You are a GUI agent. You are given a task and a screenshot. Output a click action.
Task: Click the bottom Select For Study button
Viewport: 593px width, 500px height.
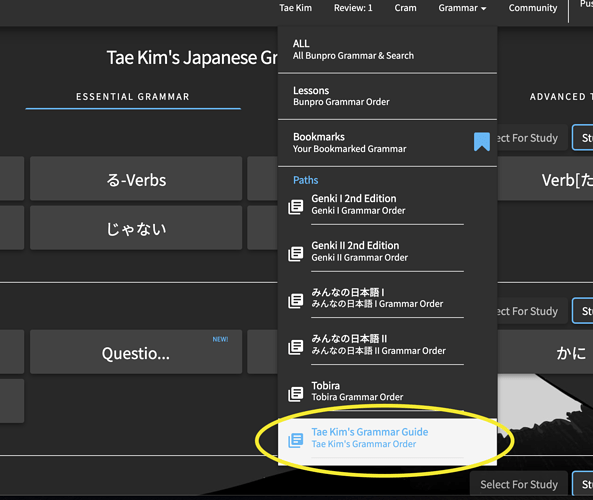(x=519, y=484)
